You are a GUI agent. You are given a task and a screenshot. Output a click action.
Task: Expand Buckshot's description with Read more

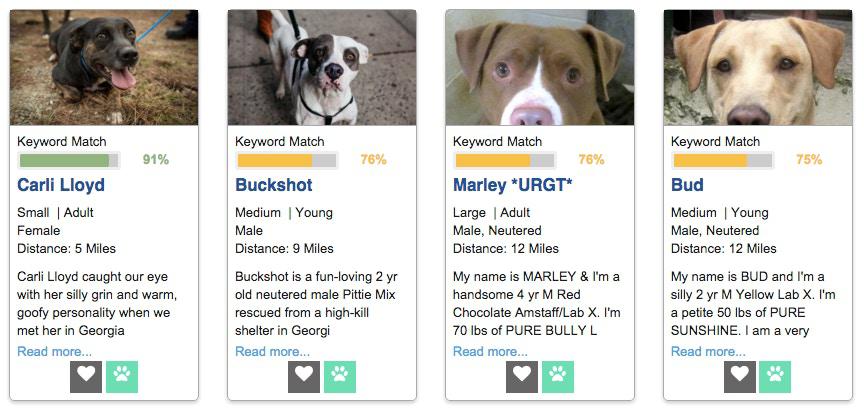click(x=272, y=351)
